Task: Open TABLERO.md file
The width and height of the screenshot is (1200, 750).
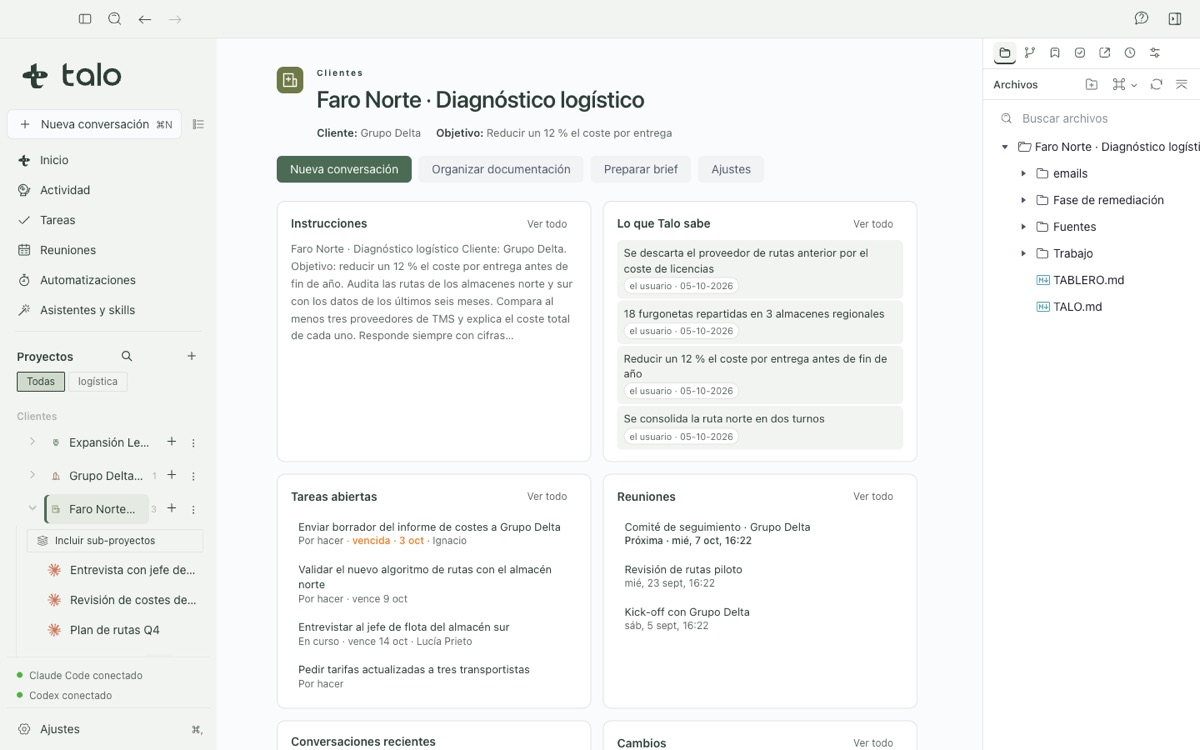Action: [1089, 280]
